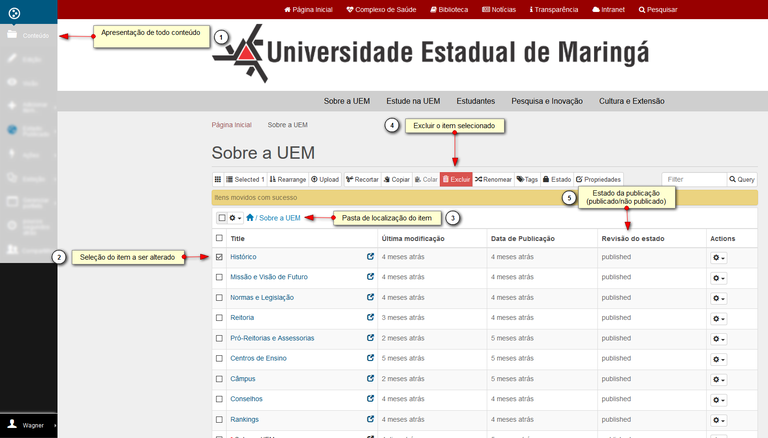Open the Tags toolbar option
Screen dimensions: 768x438
pyautogui.click(x=527, y=179)
